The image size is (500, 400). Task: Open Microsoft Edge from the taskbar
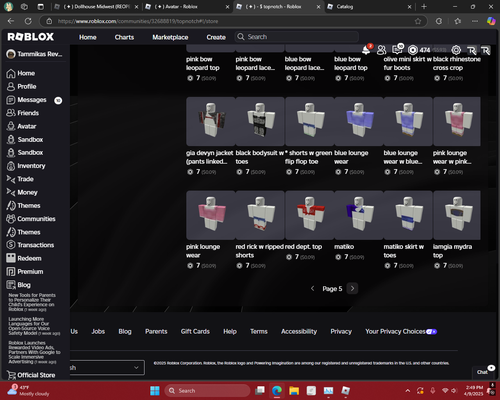pyautogui.click(x=277, y=391)
